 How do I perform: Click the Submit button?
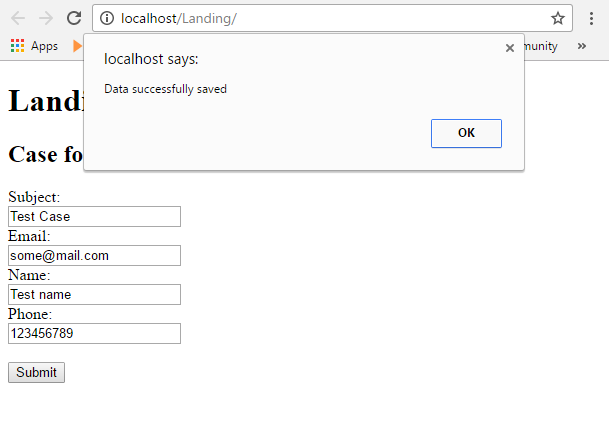(37, 372)
